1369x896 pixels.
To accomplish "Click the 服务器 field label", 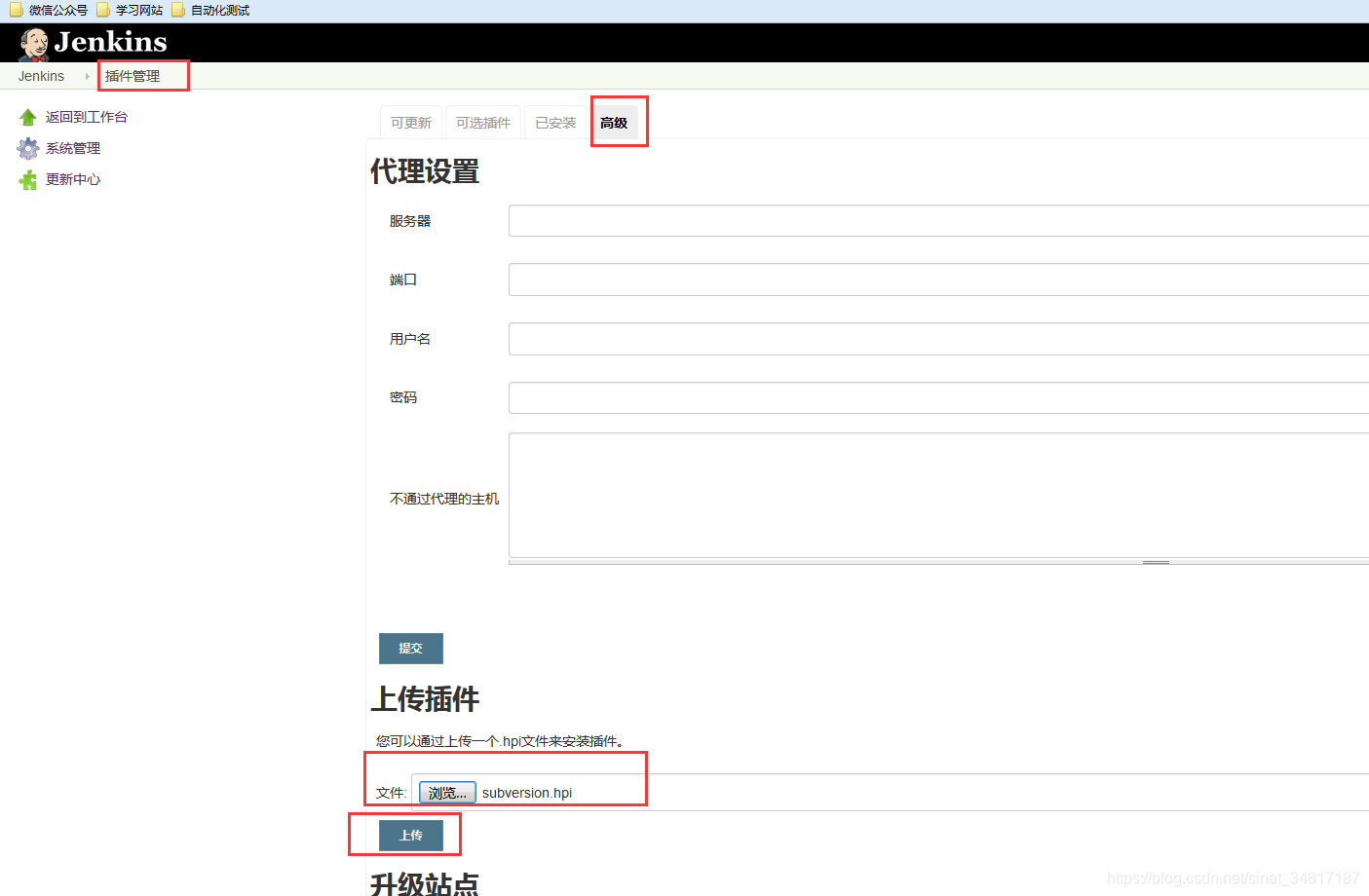I will [x=410, y=221].
